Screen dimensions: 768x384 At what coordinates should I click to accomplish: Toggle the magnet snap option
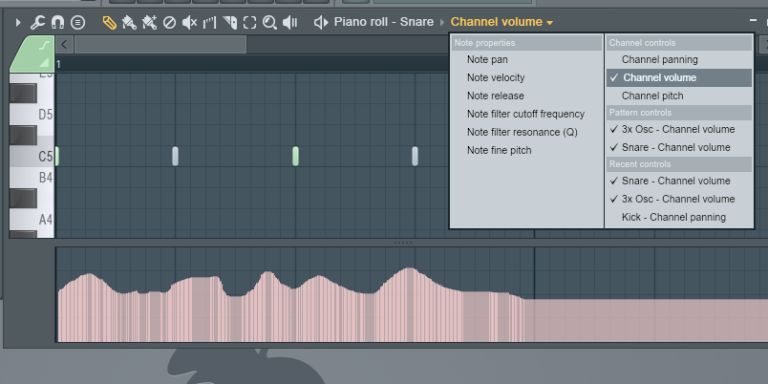57,23
